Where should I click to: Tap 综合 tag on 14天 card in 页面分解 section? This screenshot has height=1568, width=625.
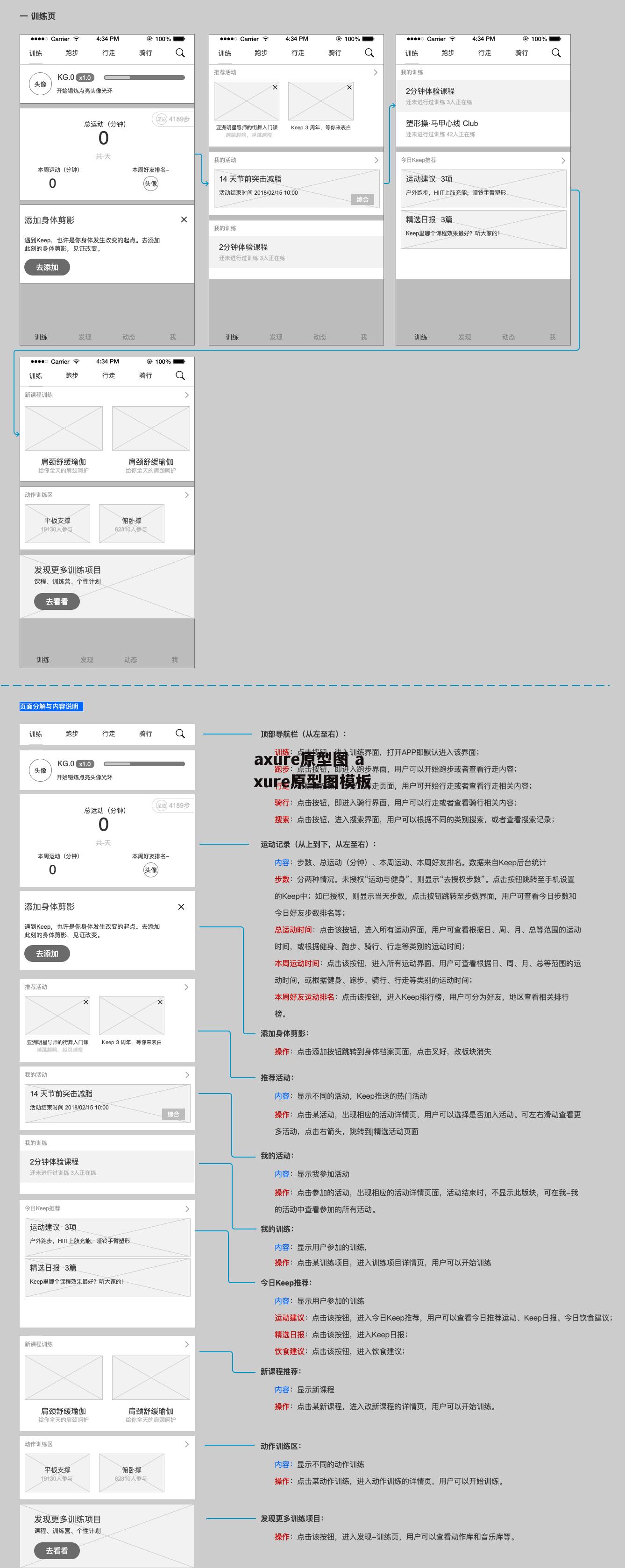(x=174, y=1114)
